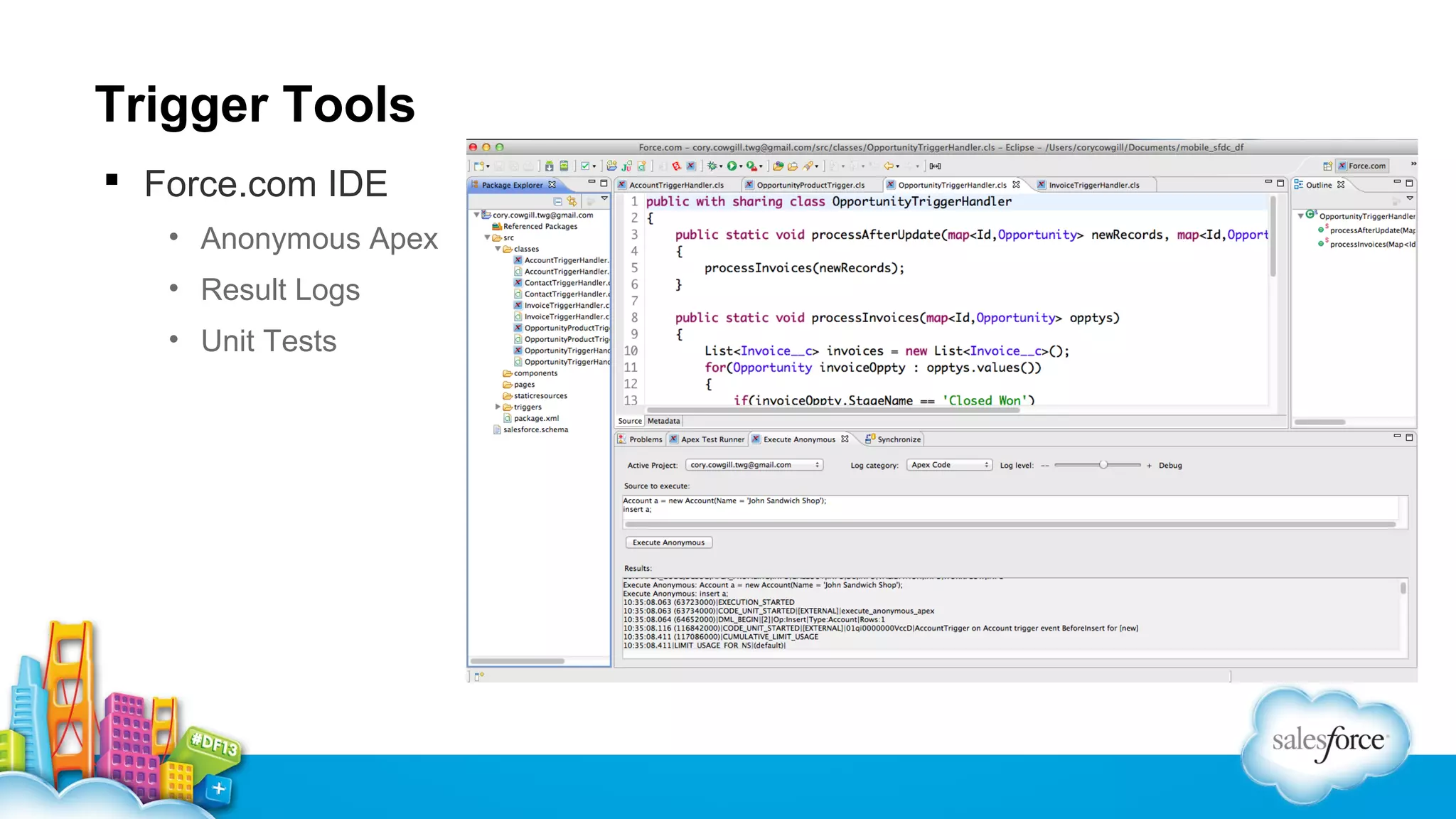Click the red 'S' toolbar icon

click(x=676, y=166)
